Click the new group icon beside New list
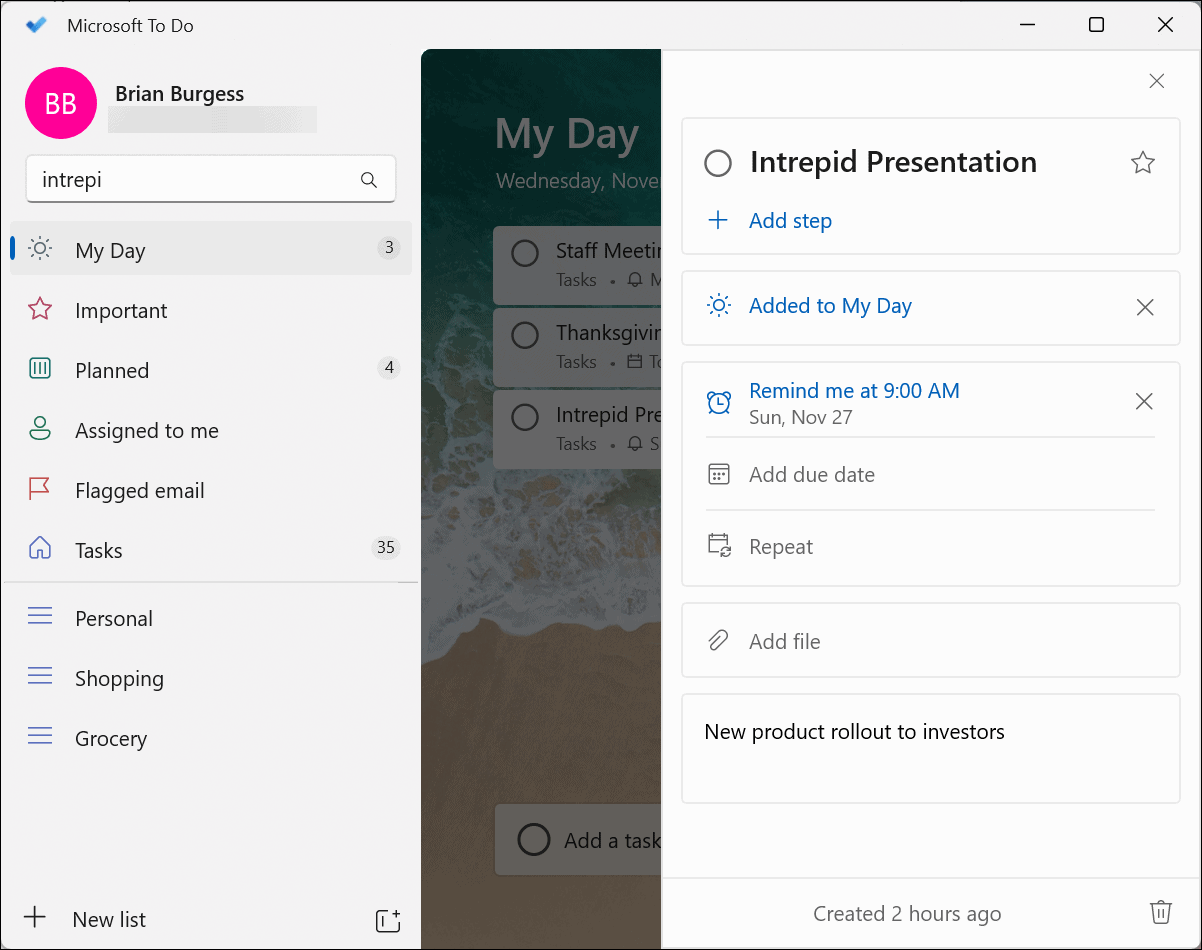Screen dimensions: 1202x950 point(387,920)
